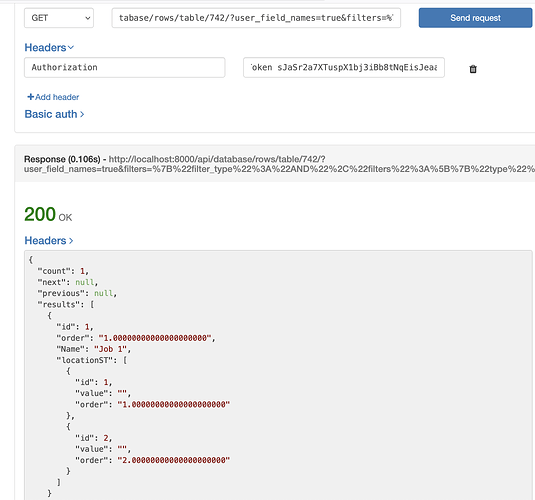The height and width of the screenshot is (500, 535).
Task: Click inside the JSON response body
Action: [x=278, y=375]
